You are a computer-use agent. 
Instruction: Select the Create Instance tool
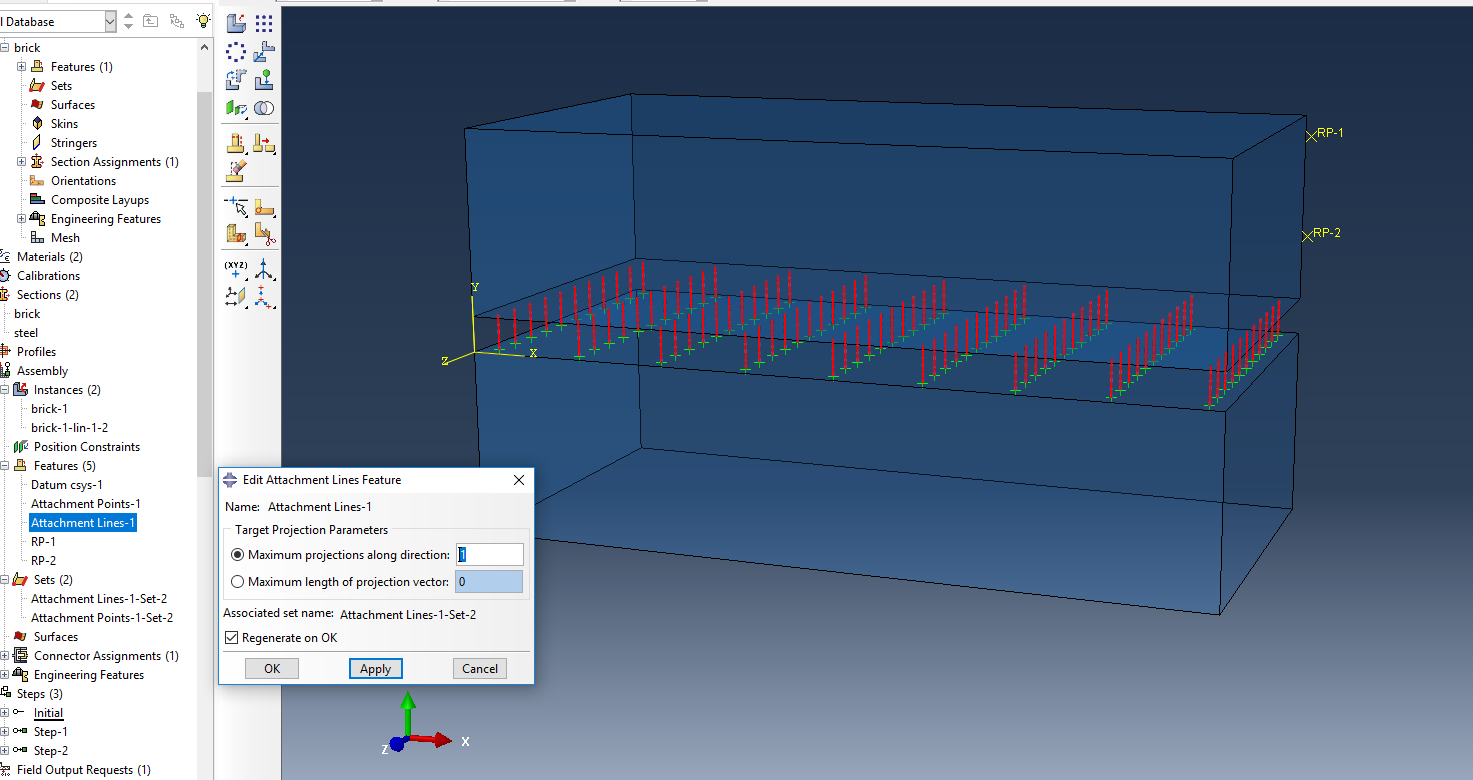[x=237, y=23]
